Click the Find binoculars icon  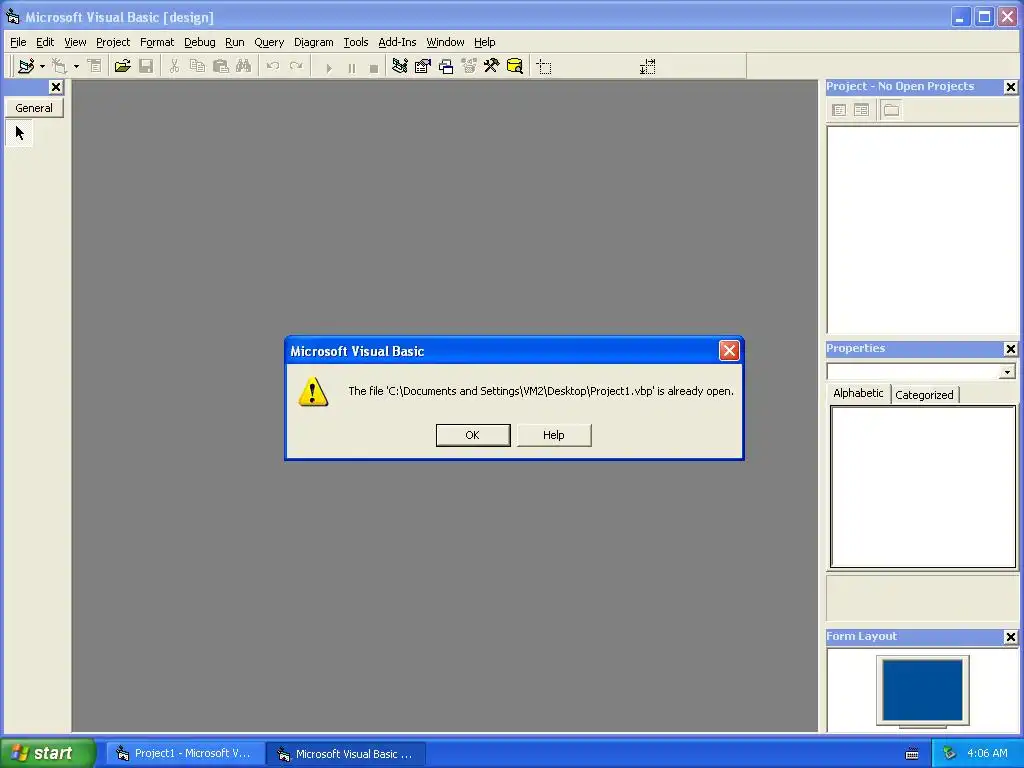click(244, 66)
